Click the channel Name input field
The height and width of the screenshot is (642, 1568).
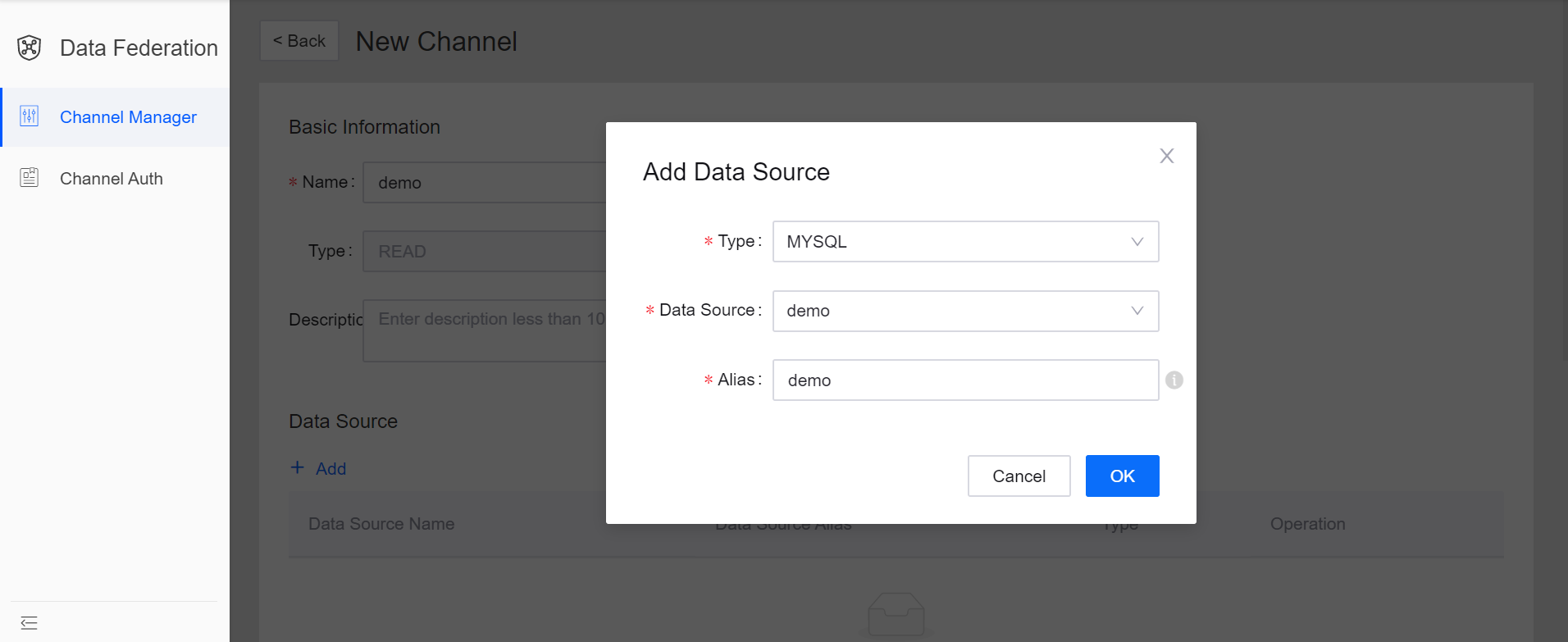485,182
